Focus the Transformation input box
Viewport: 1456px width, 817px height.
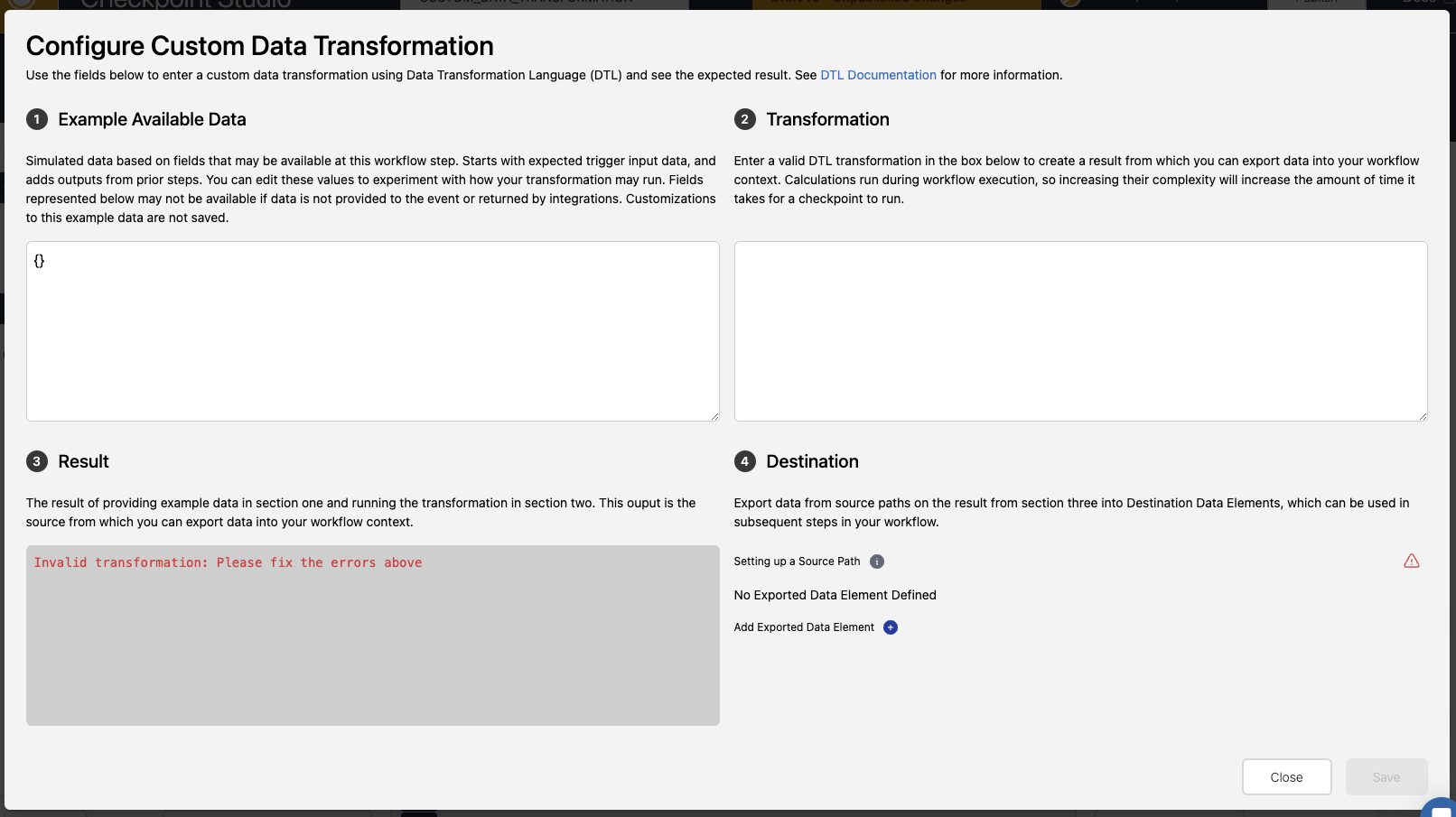pyautogui.click(x=1080, y=331)
